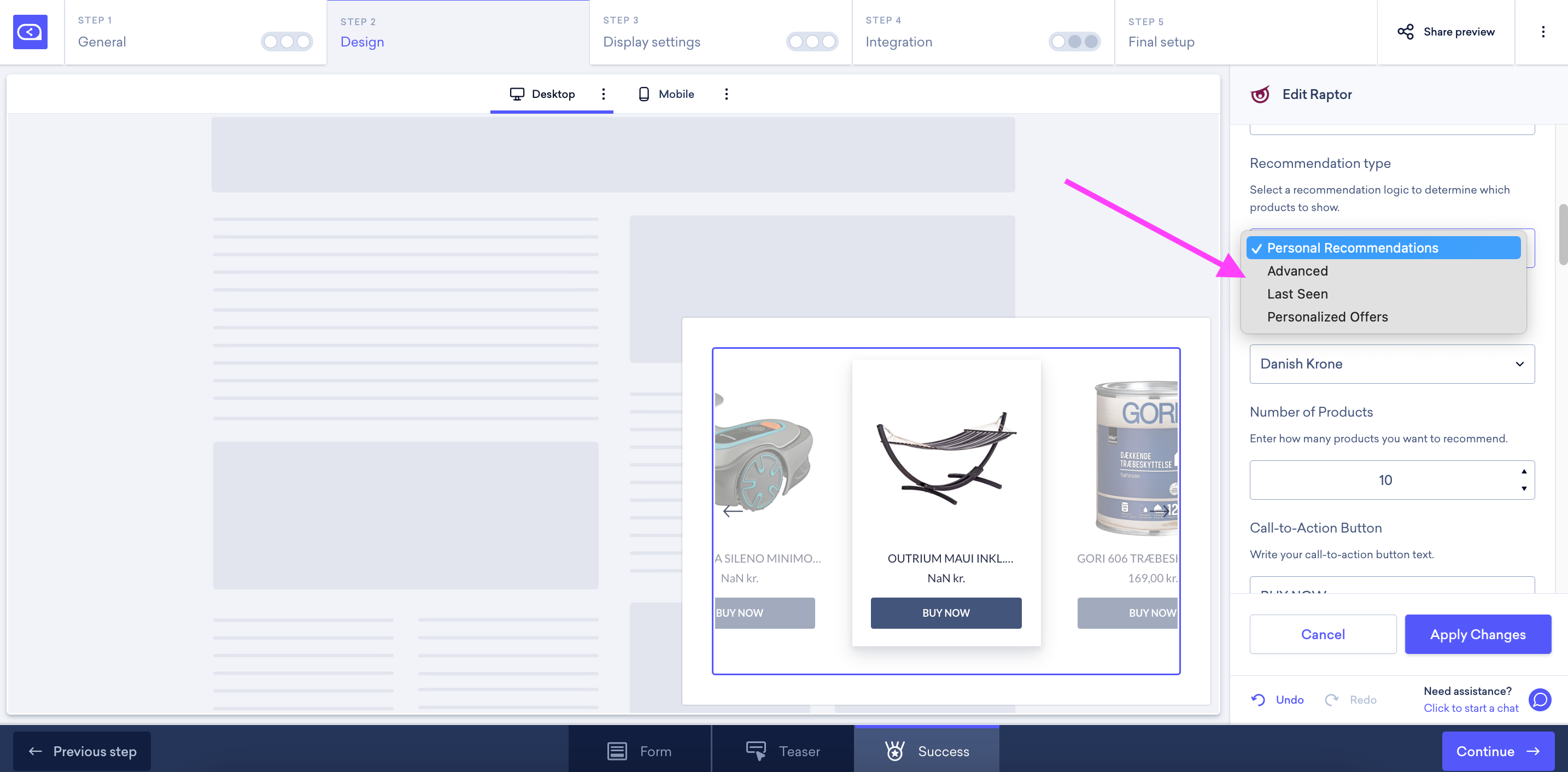The width and height of the screenshot is (1568, 772).
Task: Open Step 1 General
Action: (x=195, y=32)
